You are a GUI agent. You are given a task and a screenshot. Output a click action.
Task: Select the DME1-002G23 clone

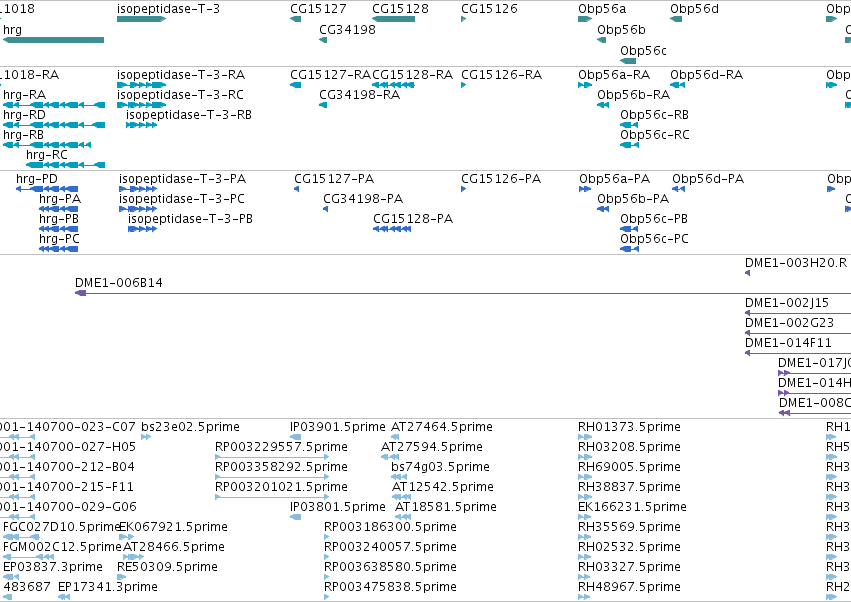coord(798,333)
